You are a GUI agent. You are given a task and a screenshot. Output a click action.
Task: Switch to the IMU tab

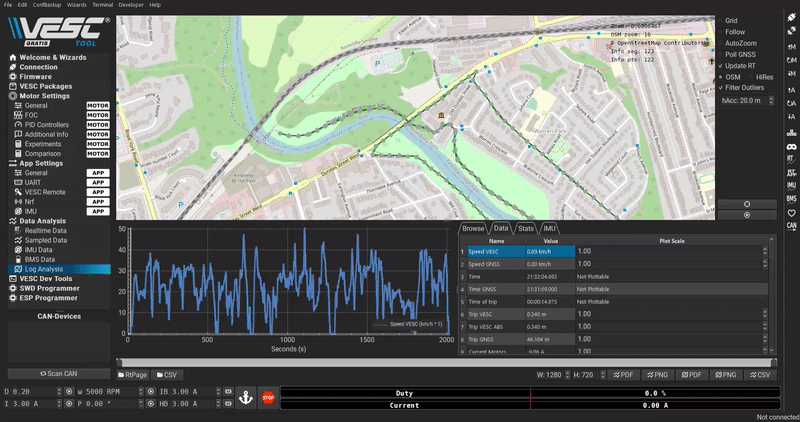pyautogui.click(x=549, y=229)
